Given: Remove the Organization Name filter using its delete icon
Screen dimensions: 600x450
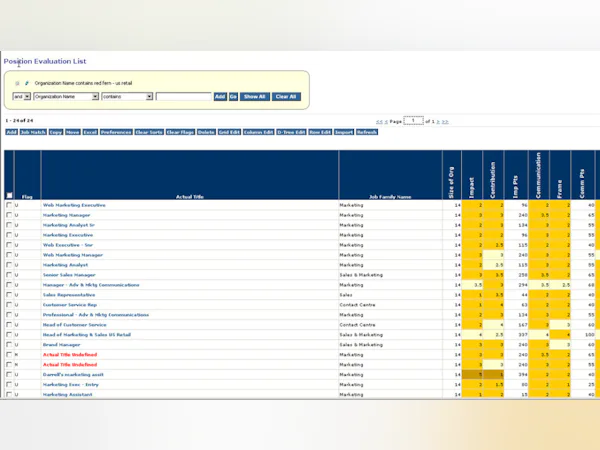Looking at the screenshot, I should coord(17,83).
